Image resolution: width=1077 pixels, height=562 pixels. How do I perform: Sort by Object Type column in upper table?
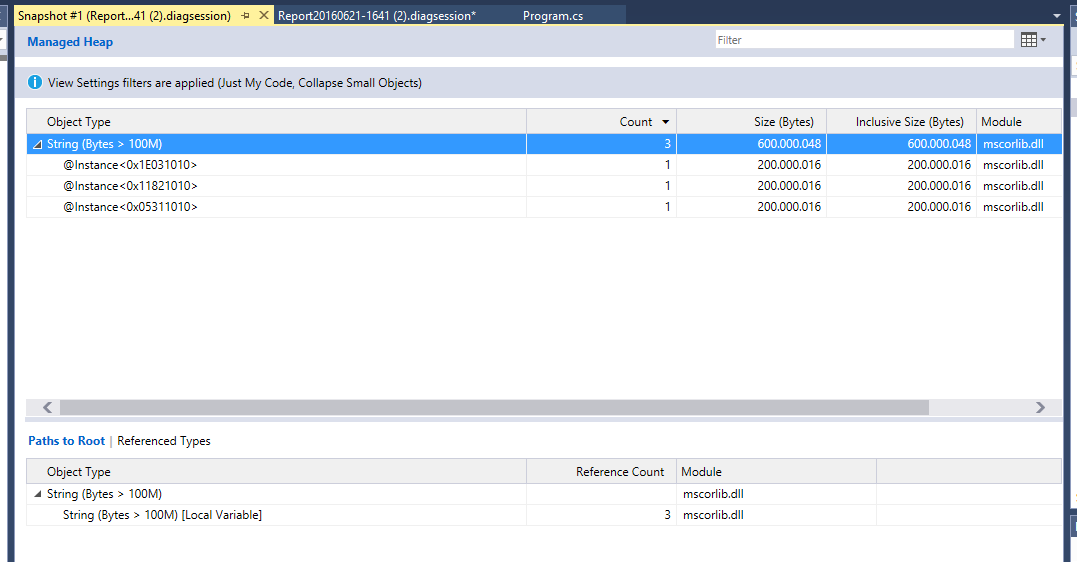pyautogui.click(x=276, y=122)
